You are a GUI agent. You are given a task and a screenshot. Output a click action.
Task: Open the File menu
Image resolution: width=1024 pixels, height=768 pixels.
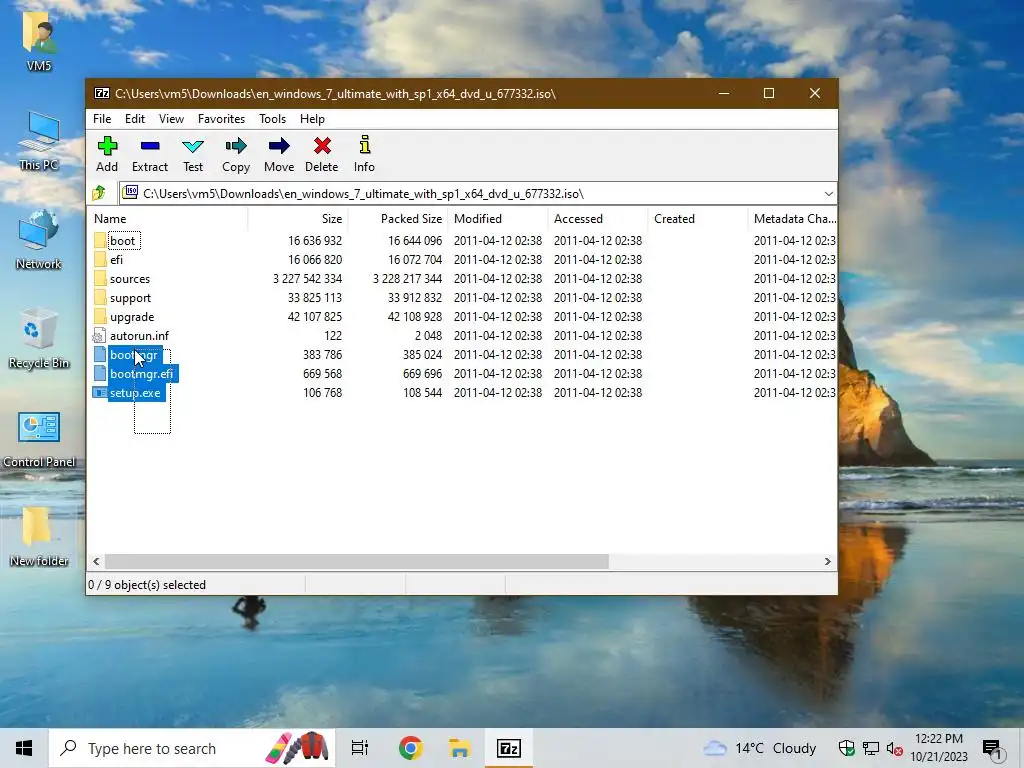pos(102,119)
